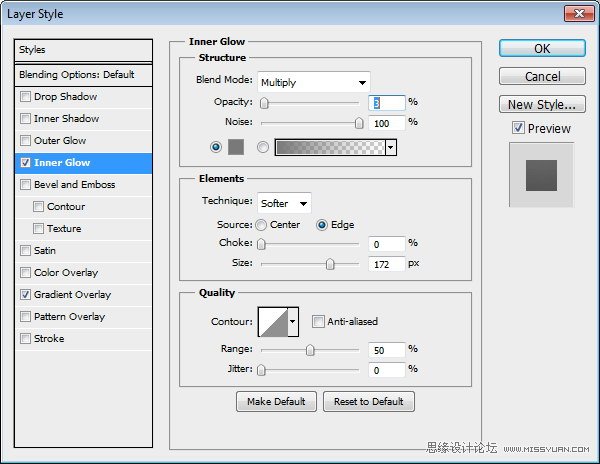Click the Choke slider handle
This screenshot has height=464, width=600.
pyautogui.click(x=261, y=244)
